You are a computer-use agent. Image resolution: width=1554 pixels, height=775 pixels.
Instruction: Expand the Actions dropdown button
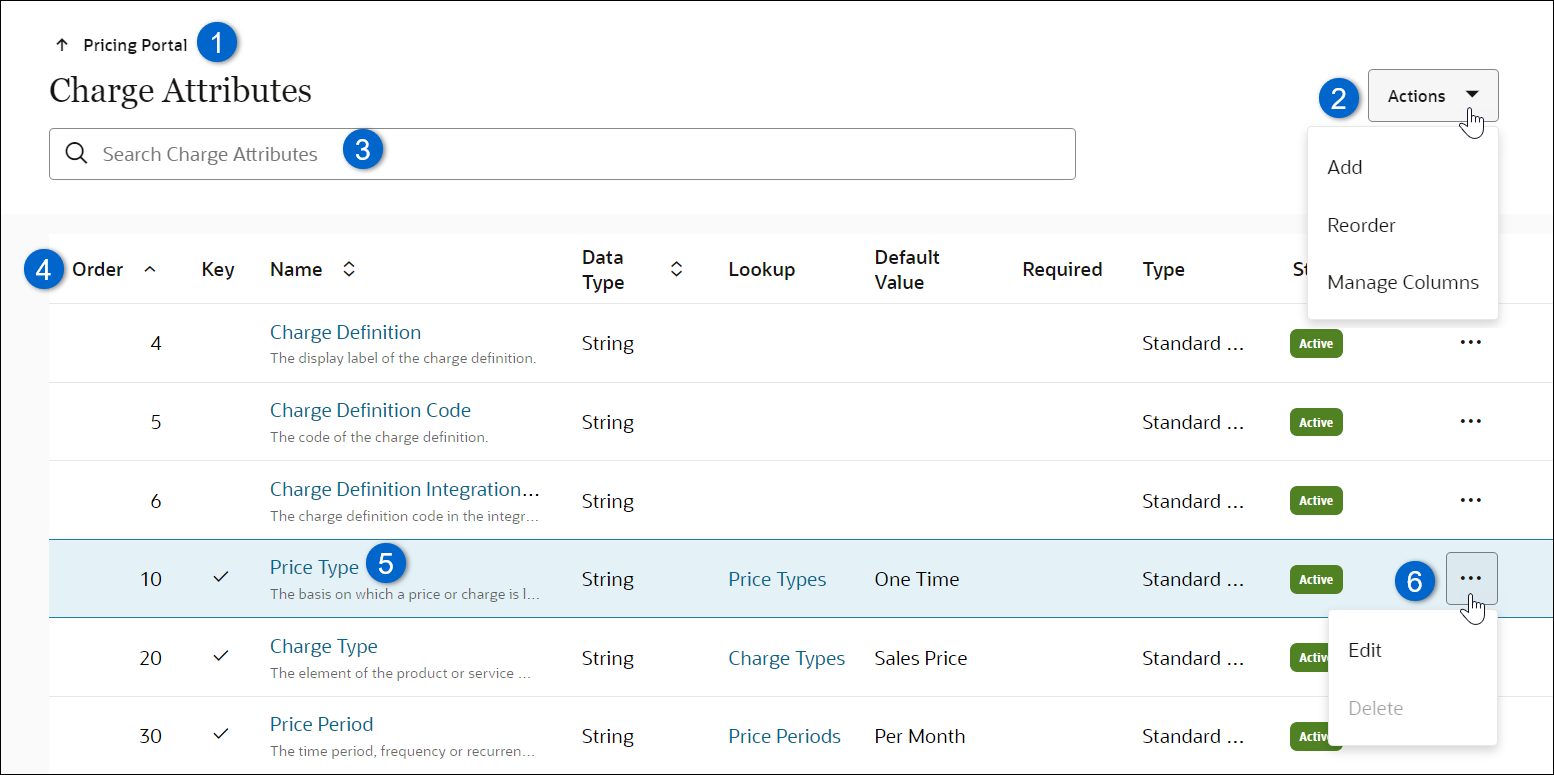pyautogui.click(x=1432, y=96)
